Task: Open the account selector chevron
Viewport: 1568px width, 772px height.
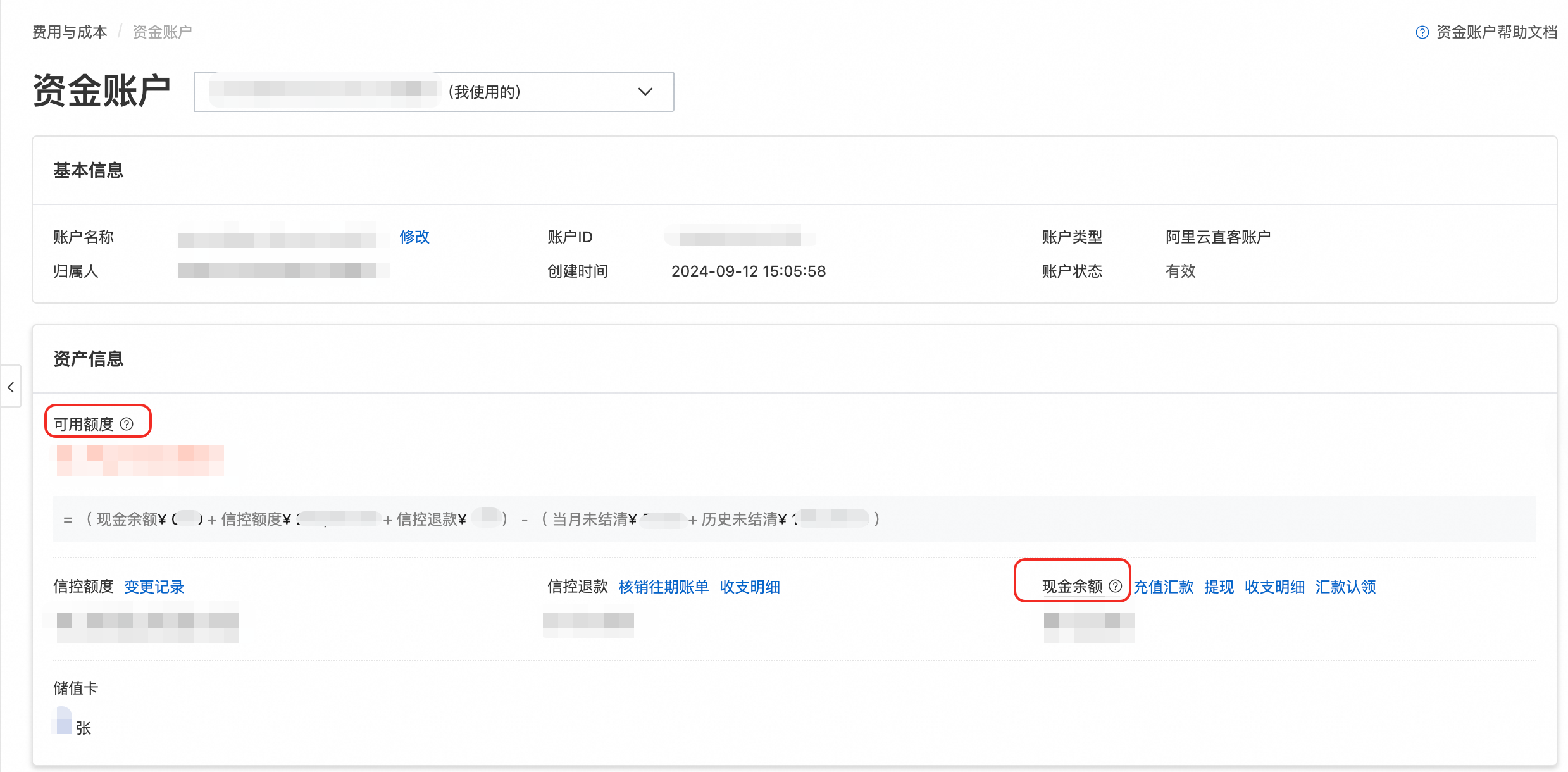Action: [645, 92]
